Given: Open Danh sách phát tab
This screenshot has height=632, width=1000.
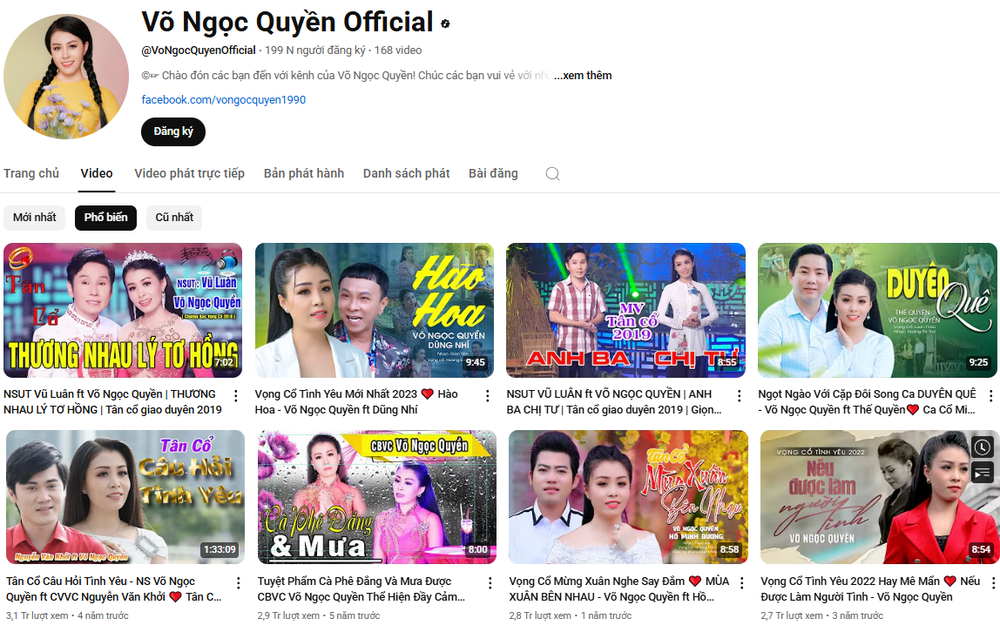Looking at the screenshot, I should [x=406, y=173].
